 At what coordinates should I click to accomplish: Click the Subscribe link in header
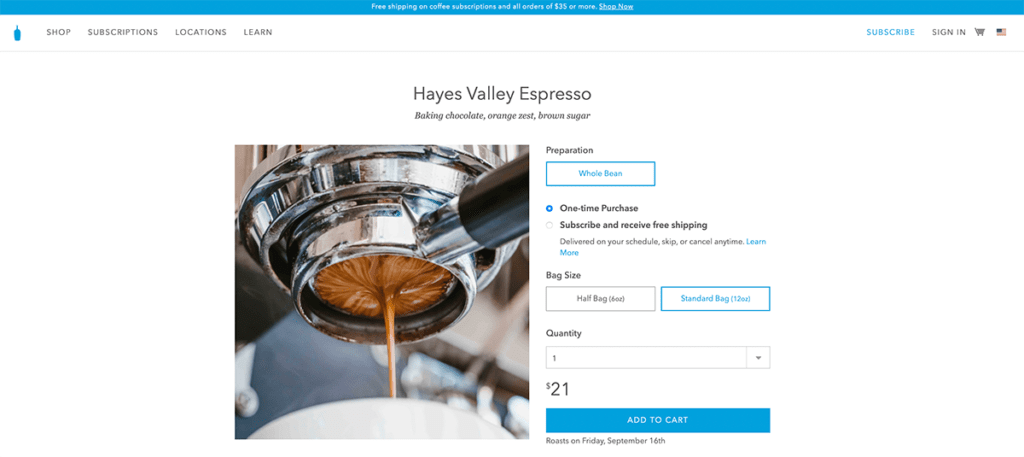pos(891,32)
